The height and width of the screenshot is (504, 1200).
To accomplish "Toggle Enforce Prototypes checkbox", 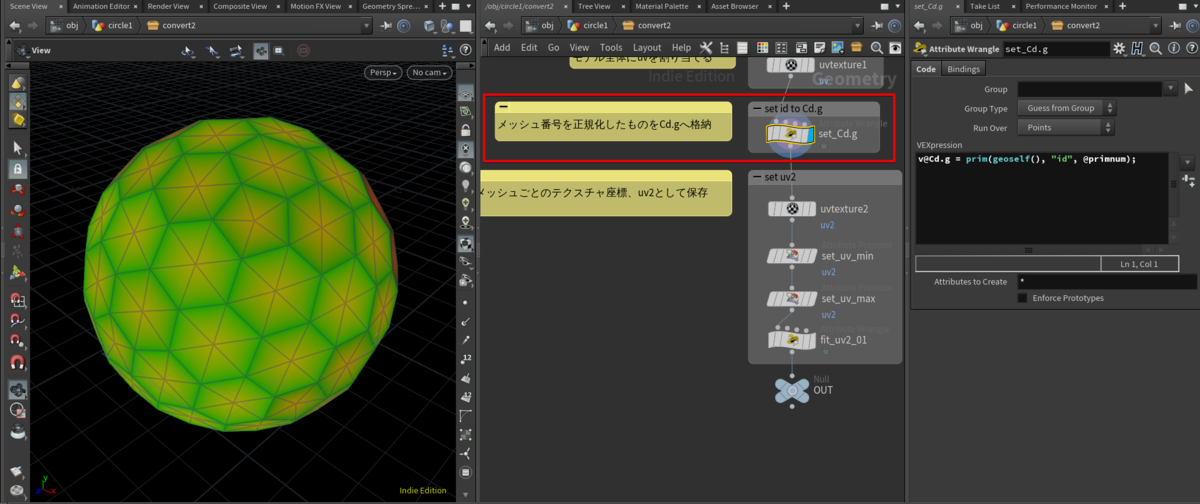I will [1022, 298].
